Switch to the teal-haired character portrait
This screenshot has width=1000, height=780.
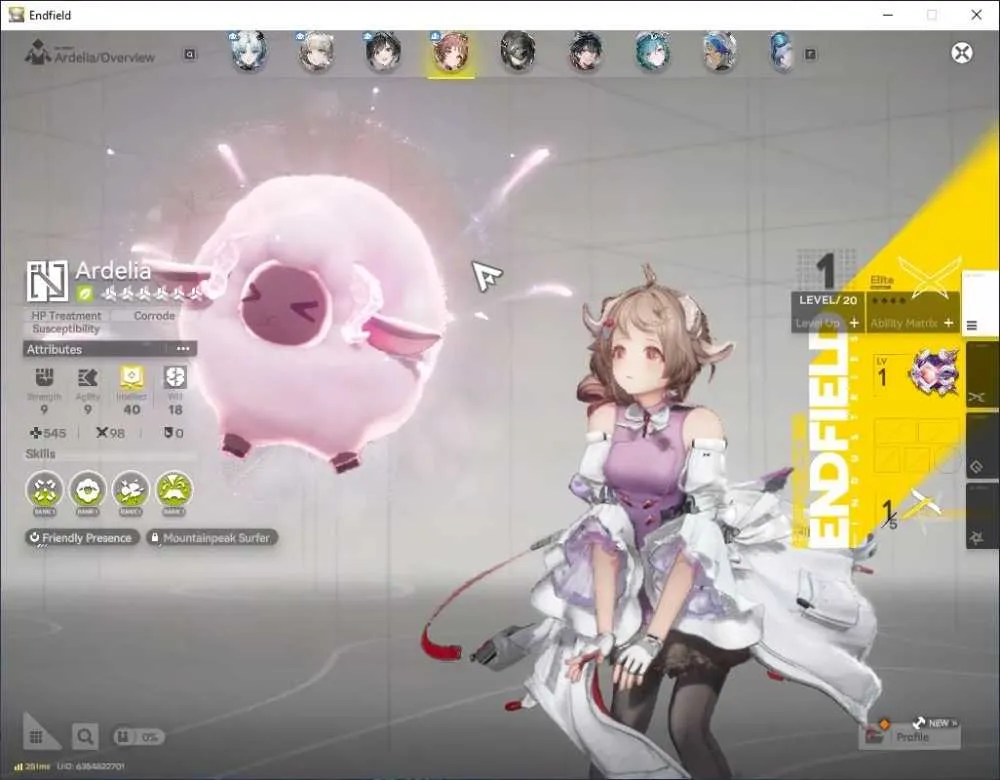[x=652, y=50]
